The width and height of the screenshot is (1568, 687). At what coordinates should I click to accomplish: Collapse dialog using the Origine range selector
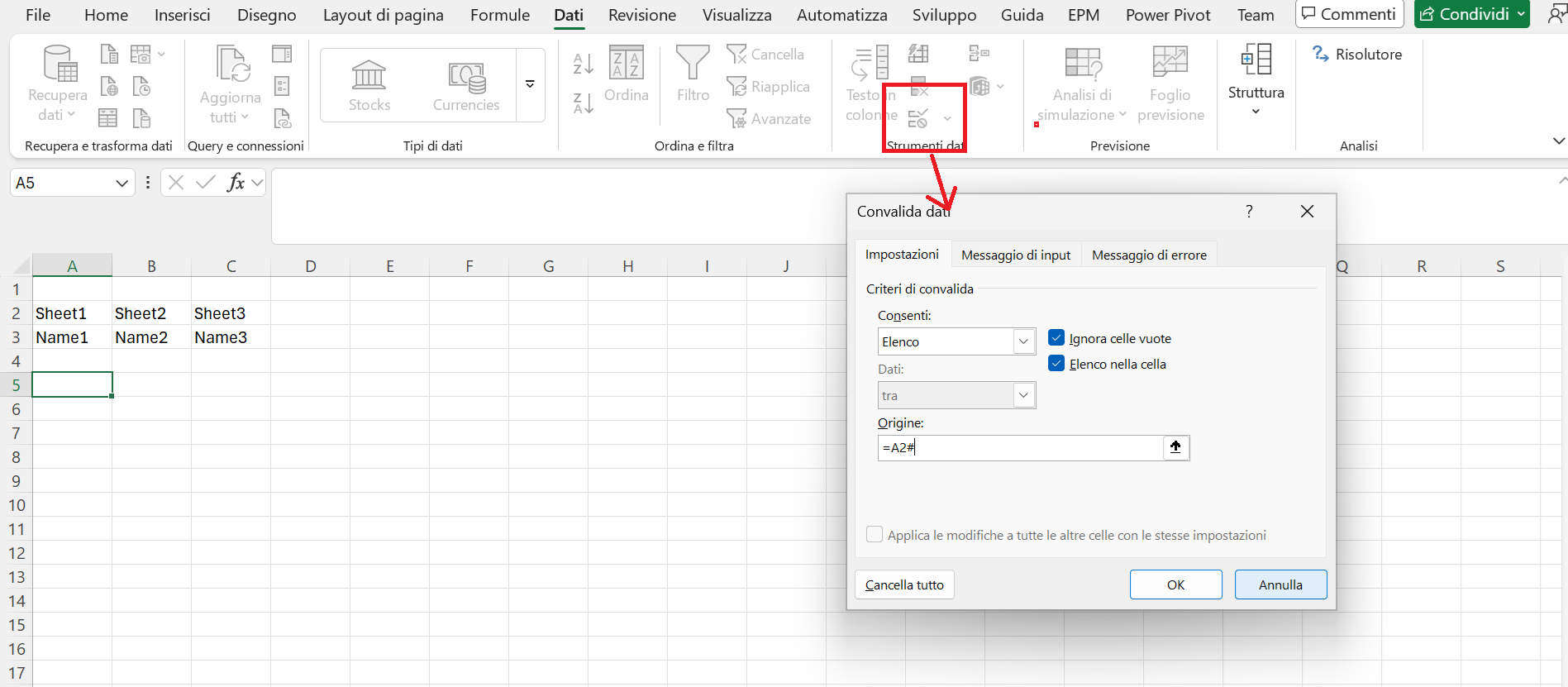tap(1175, 447)
